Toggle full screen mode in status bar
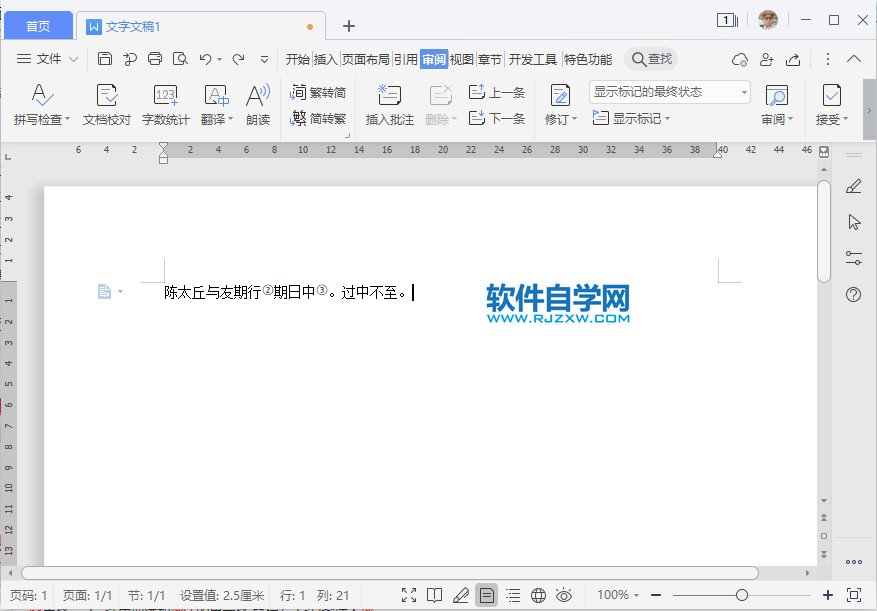 (x=408, y=595)
